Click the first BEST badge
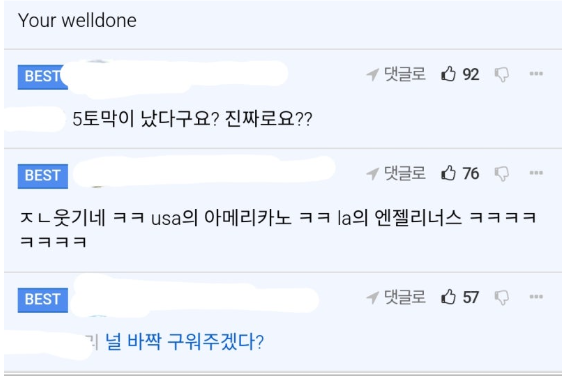Viewport: 564px width, 376px height. pyautogui.click(x=42, y=77)
